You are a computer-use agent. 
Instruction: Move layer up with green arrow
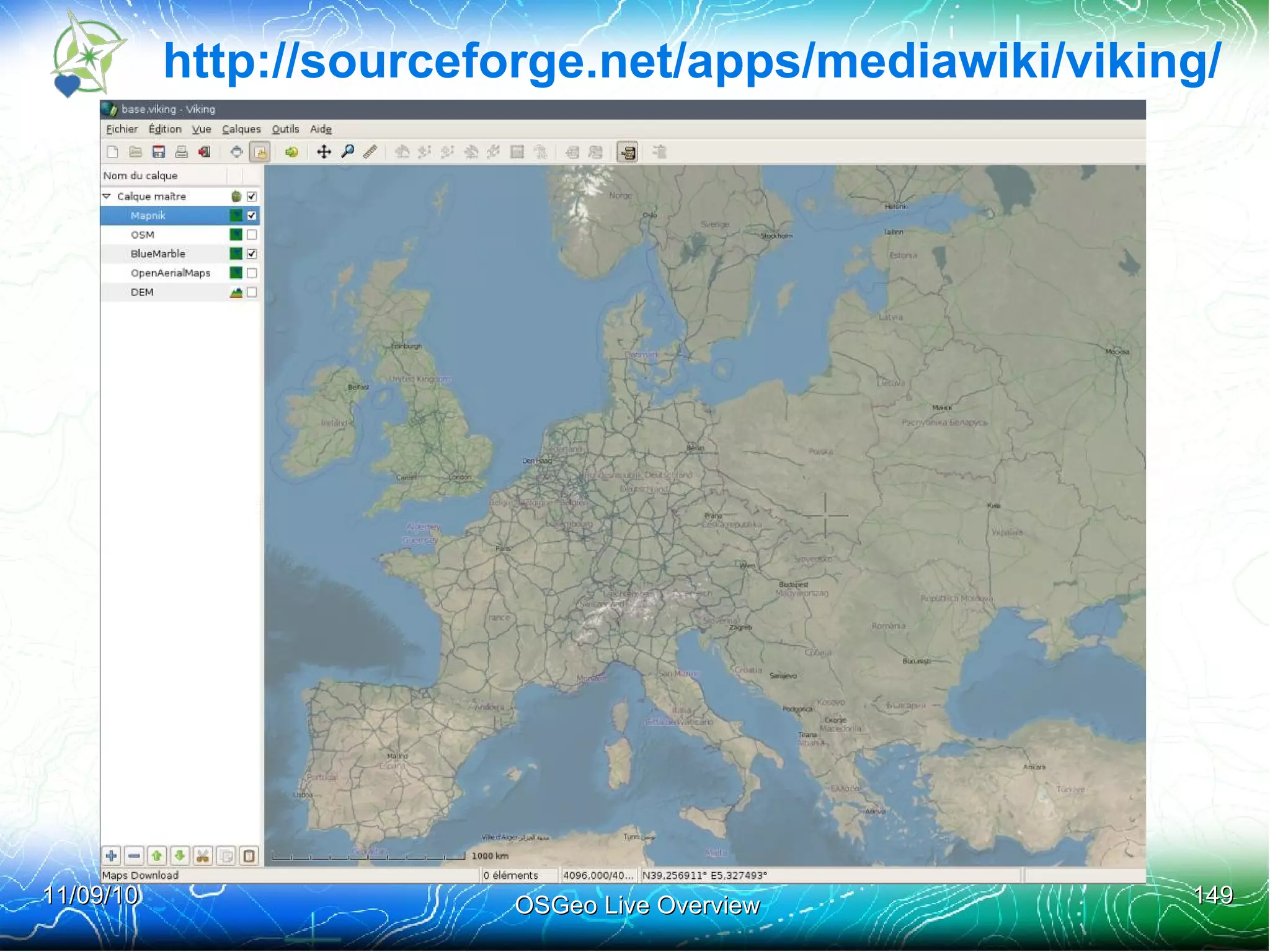click(157, 856)
